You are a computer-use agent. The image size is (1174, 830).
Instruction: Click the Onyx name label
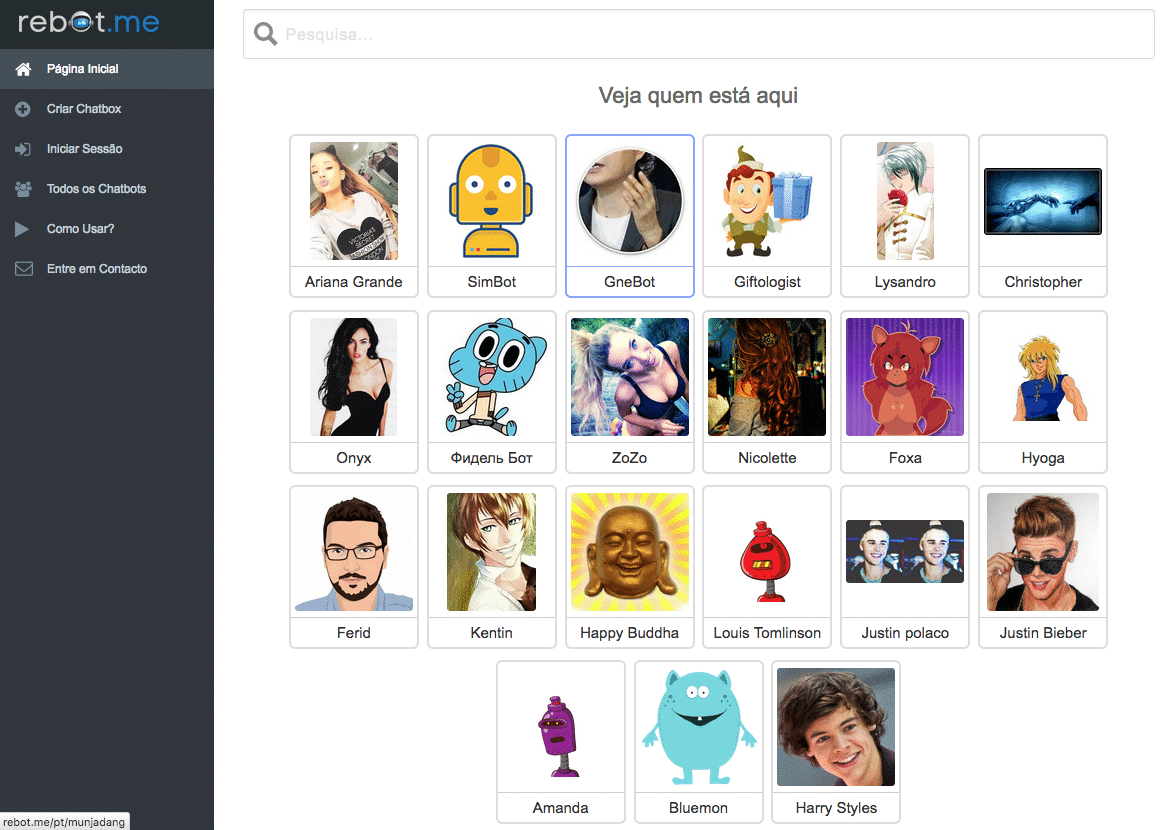tap(353, 457)
